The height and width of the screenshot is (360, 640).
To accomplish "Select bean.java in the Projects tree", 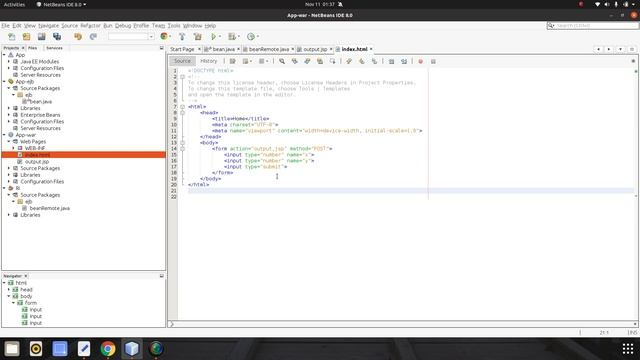I will (x=40, y=102).
